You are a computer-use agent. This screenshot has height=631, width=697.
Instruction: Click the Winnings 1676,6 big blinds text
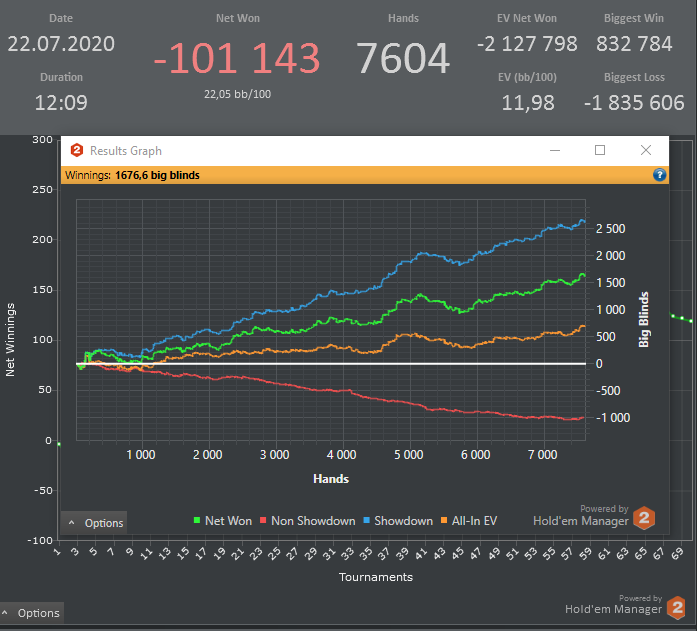click(x=132, y=175)
